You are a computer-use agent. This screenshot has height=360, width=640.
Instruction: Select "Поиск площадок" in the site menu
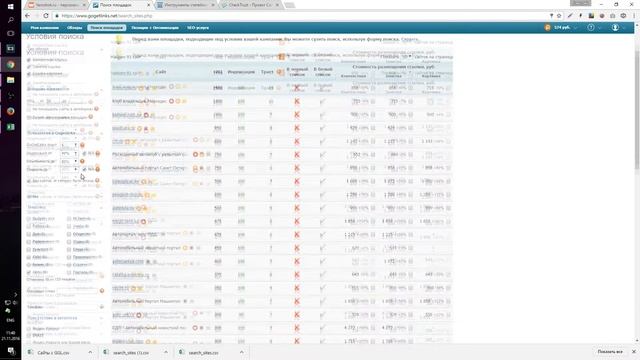pyautogui.click(x=107, y=28)
